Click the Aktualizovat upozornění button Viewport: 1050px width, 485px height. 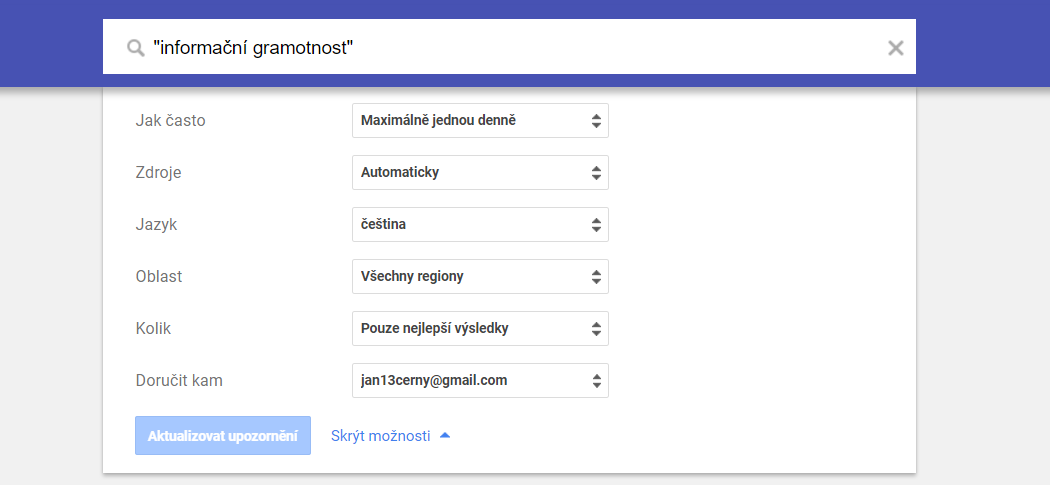tap(223, 435)
